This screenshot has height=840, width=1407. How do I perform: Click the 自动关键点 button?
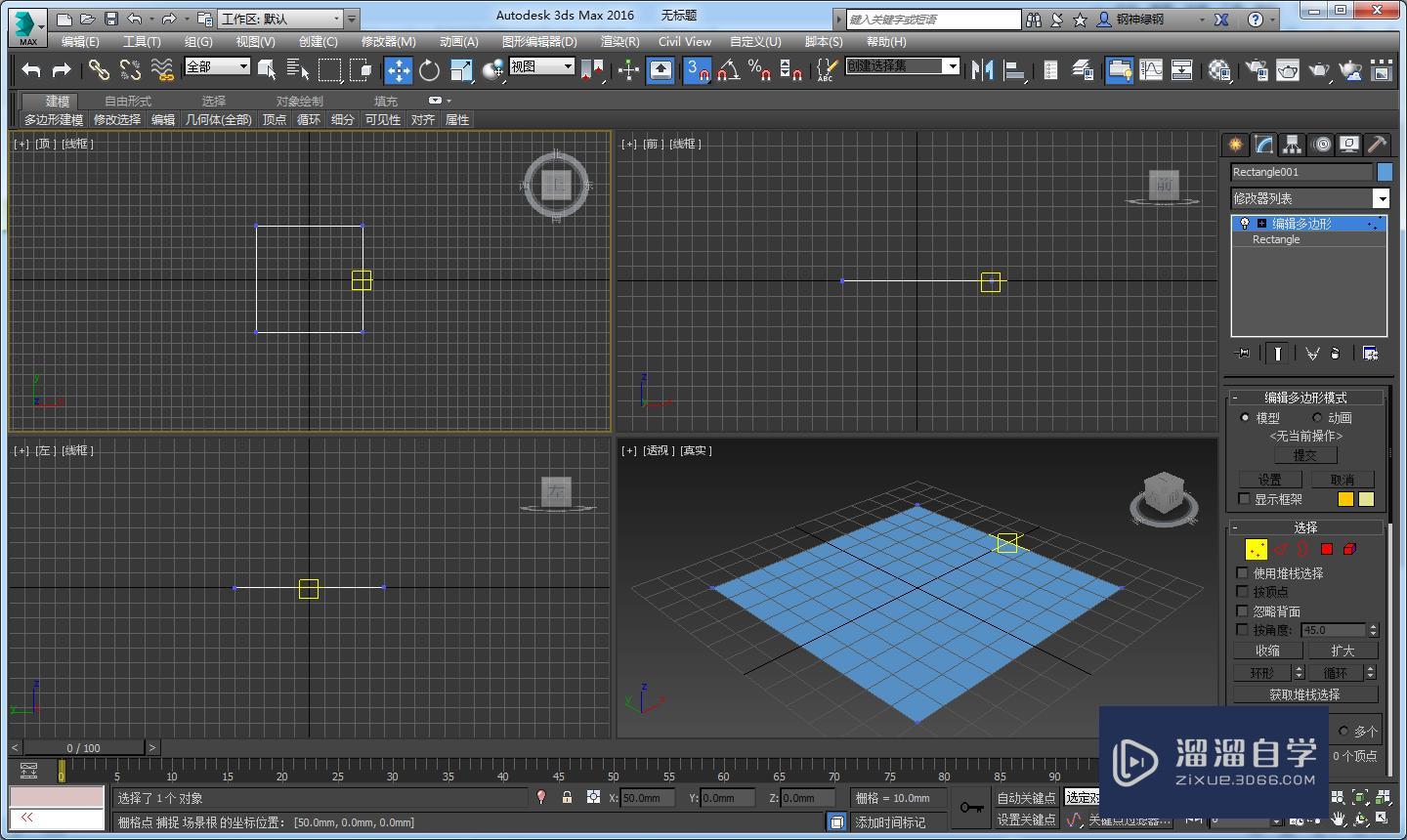point(1026,798)
